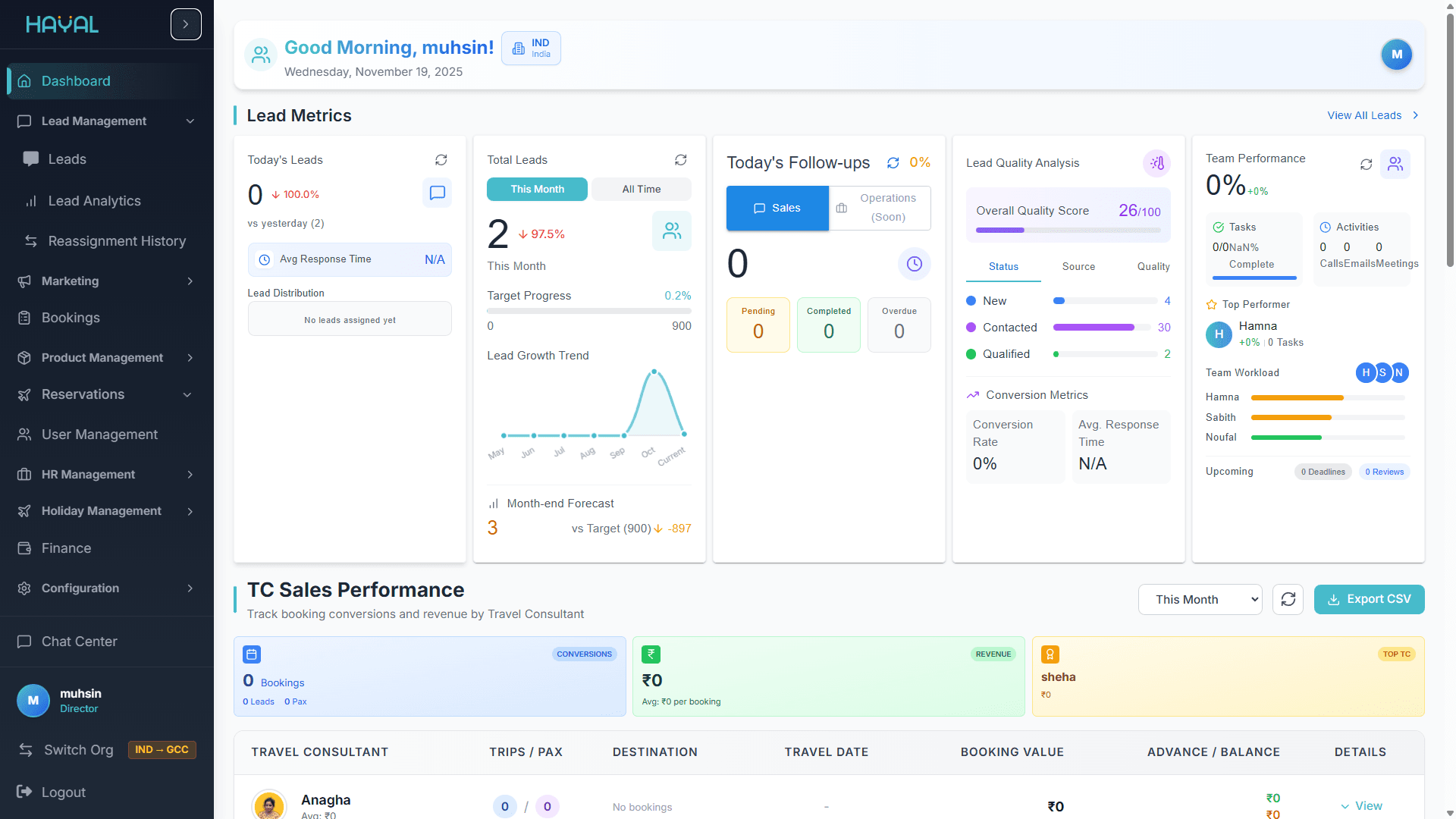Viewport: 1456px width, 819px height.
Task: Switch to the Source tab
Action: (1078, 267)
